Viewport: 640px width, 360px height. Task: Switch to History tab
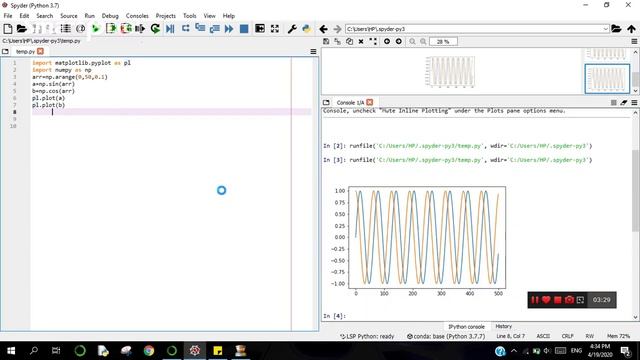pos(503,327)
